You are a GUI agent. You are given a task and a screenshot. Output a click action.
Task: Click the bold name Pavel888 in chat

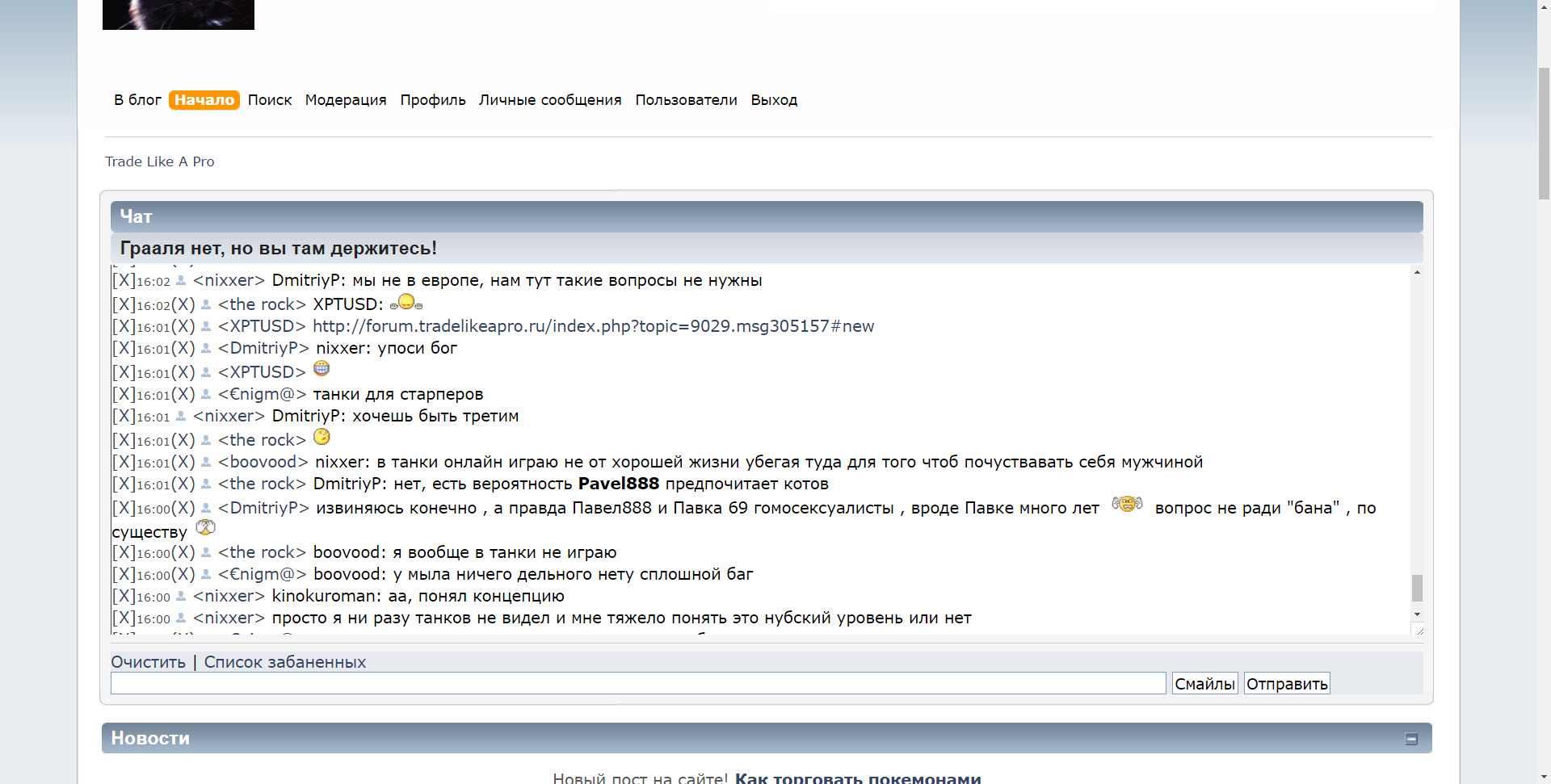coord(619,484)
